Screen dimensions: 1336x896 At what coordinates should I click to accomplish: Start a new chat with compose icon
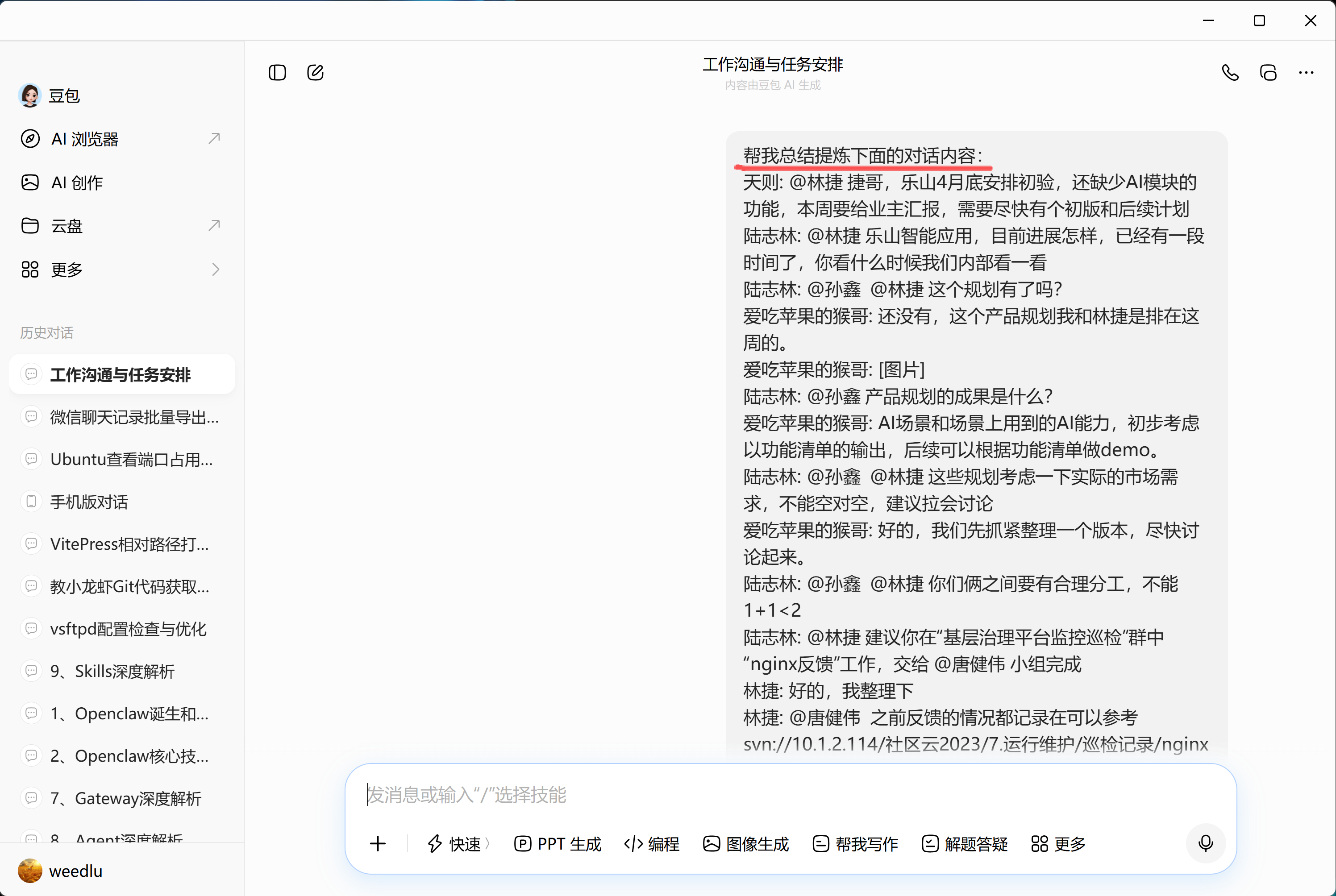(315, 73)
